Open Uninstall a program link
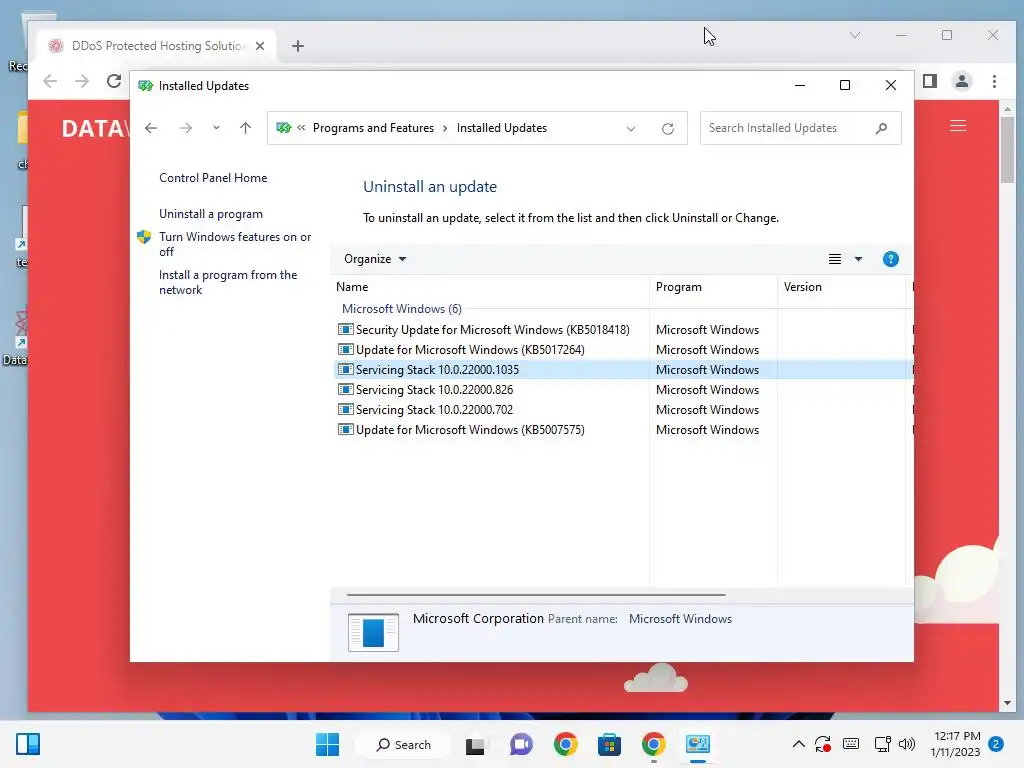Screen dimensions: 1024x768 [211, 214]
